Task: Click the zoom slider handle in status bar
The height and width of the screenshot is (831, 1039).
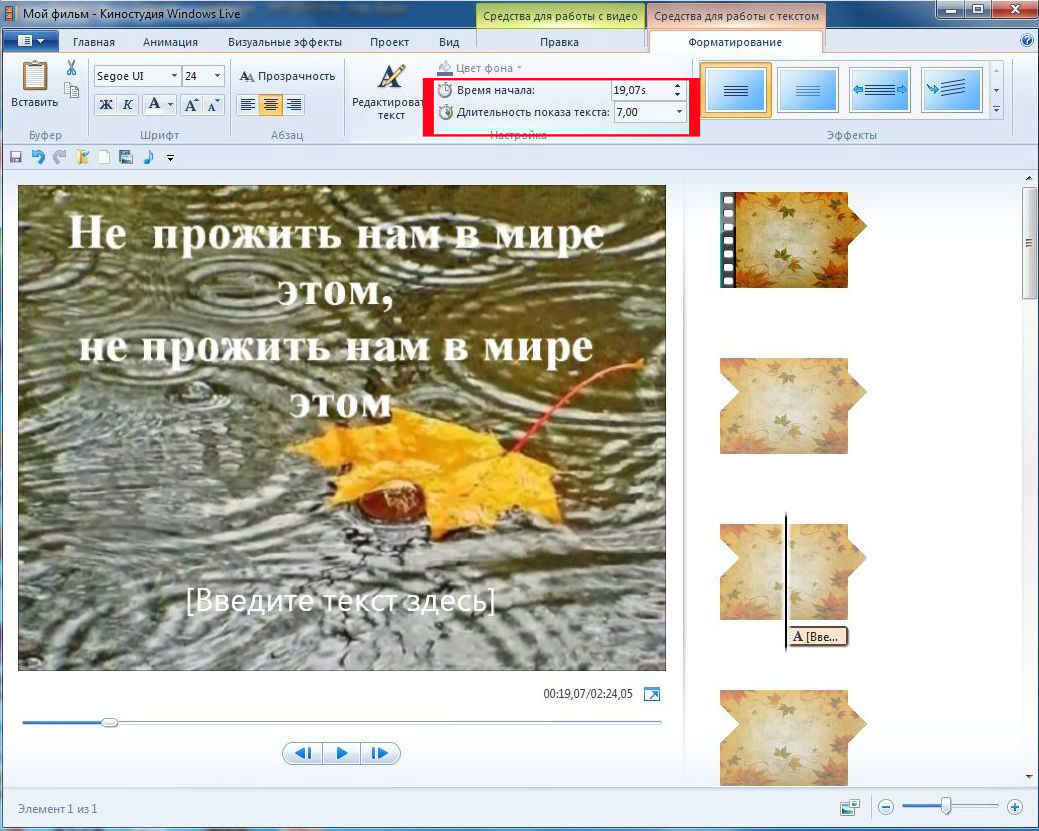Action: (945, 806)
